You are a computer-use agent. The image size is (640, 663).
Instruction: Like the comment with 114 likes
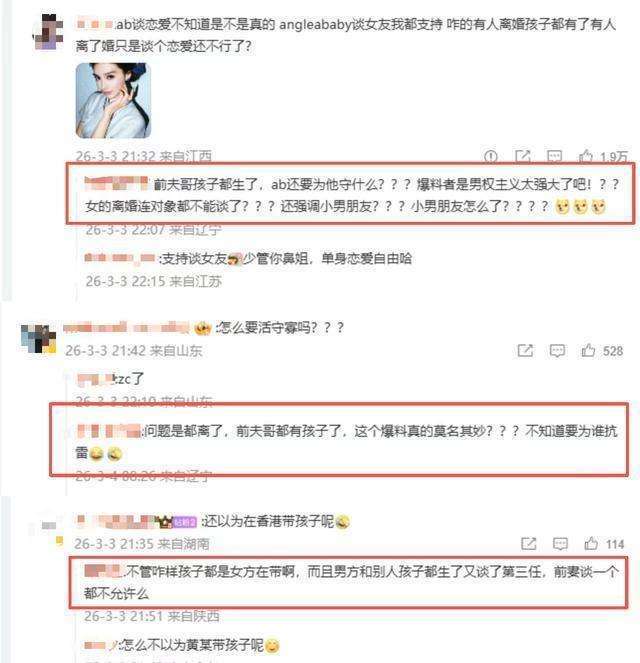coord(591,543)
